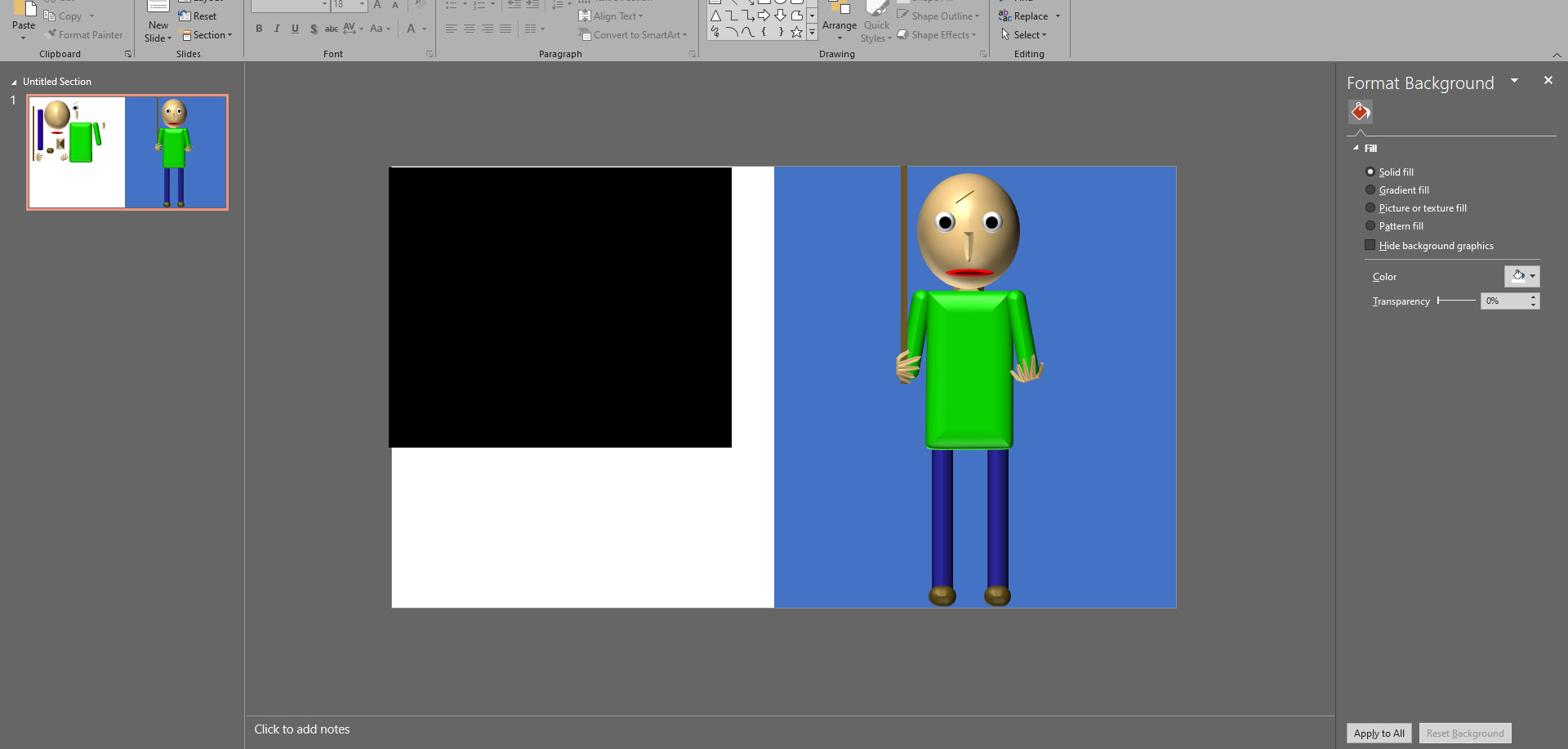
Task: Open the Shape Effects dropdown
Action: (937, 34)
